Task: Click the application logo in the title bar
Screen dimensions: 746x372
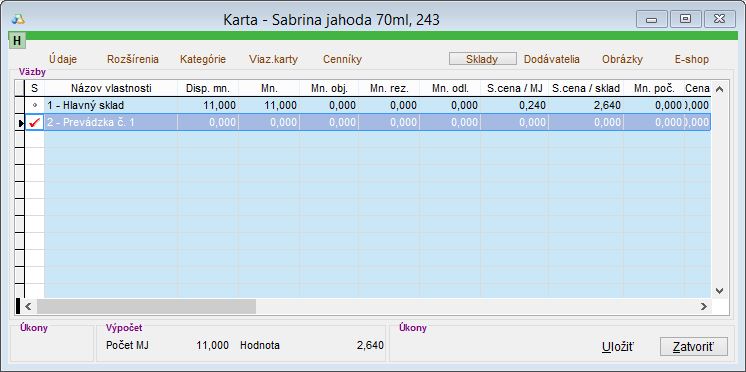Action: [18, 20]
